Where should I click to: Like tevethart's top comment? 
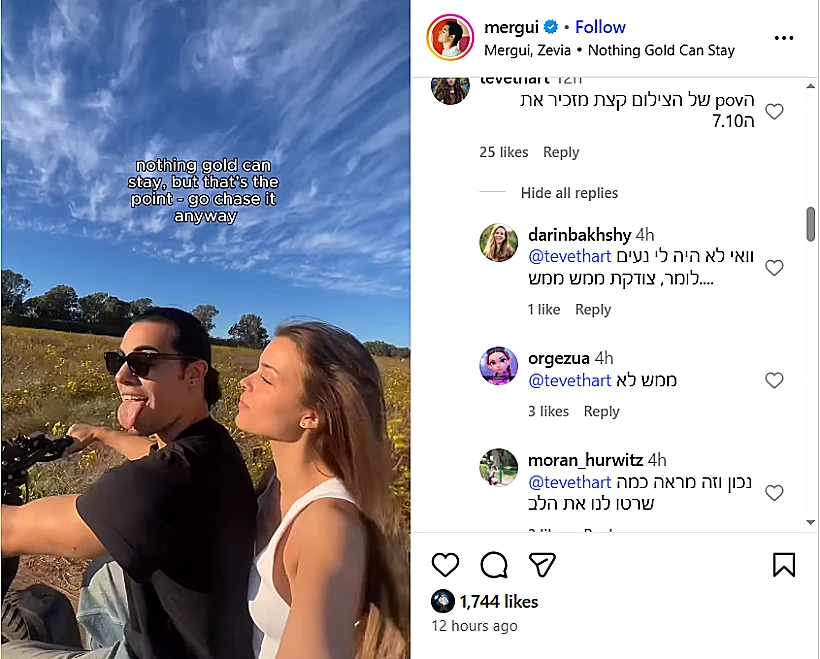point(774,112)
